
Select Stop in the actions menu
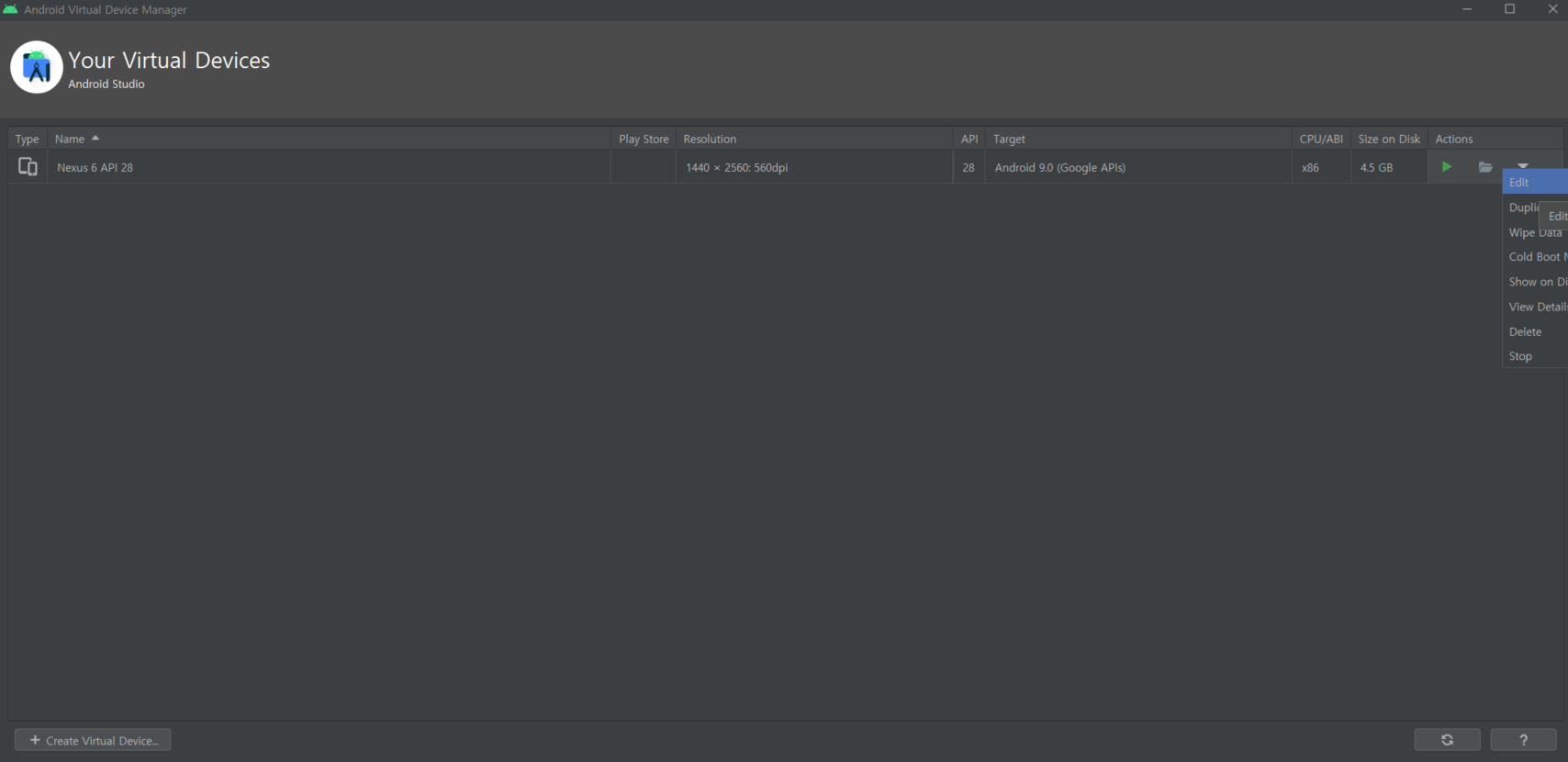point(1535,356)
